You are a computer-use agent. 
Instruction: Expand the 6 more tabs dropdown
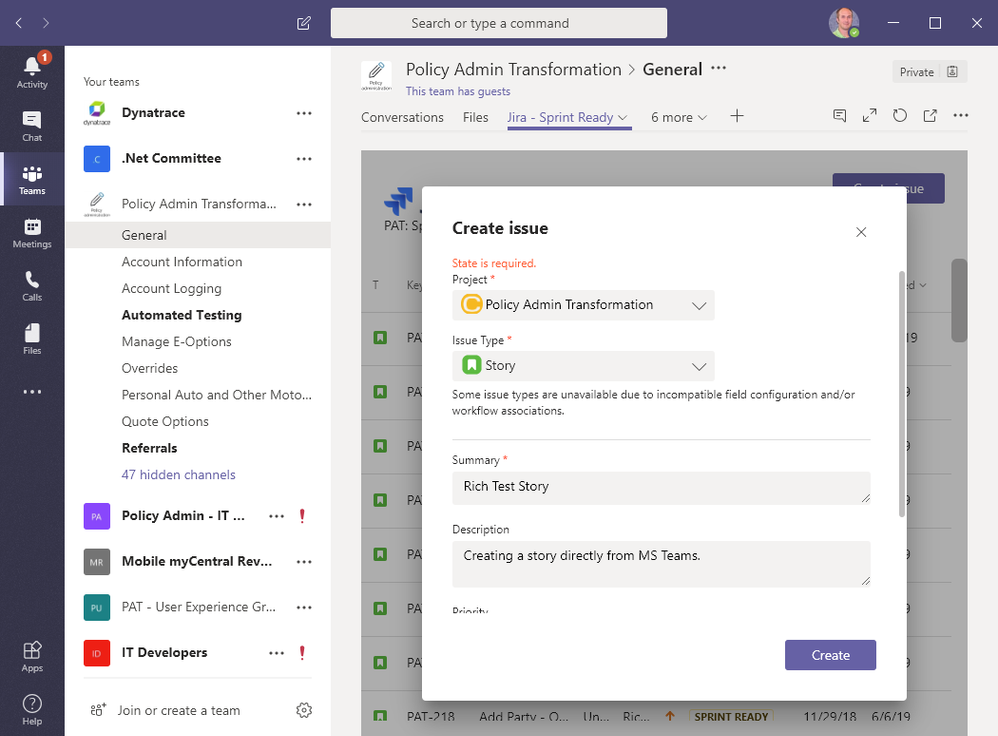[x=679, y=117]
